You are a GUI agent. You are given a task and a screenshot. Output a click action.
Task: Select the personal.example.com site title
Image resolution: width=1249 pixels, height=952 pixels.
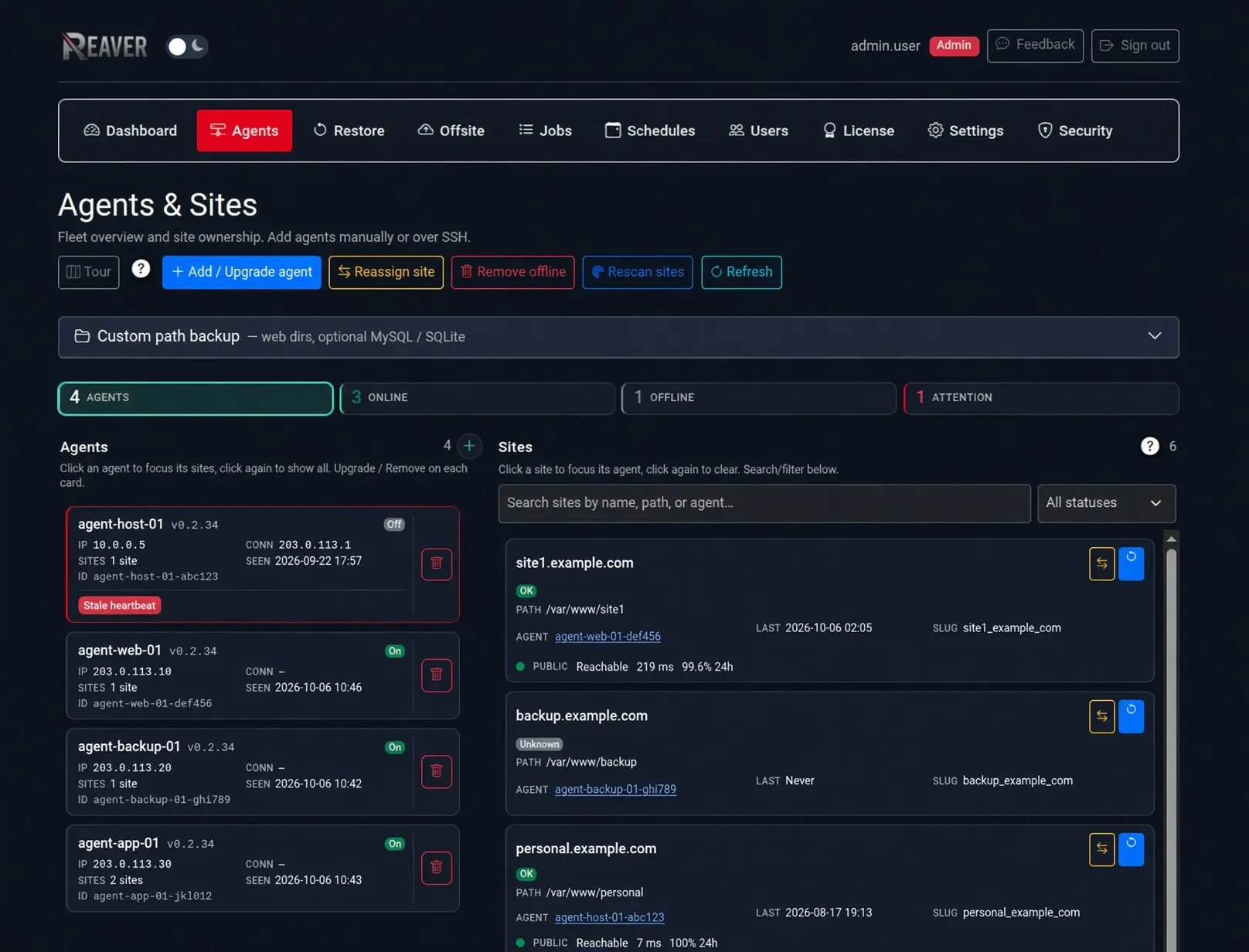586,848
